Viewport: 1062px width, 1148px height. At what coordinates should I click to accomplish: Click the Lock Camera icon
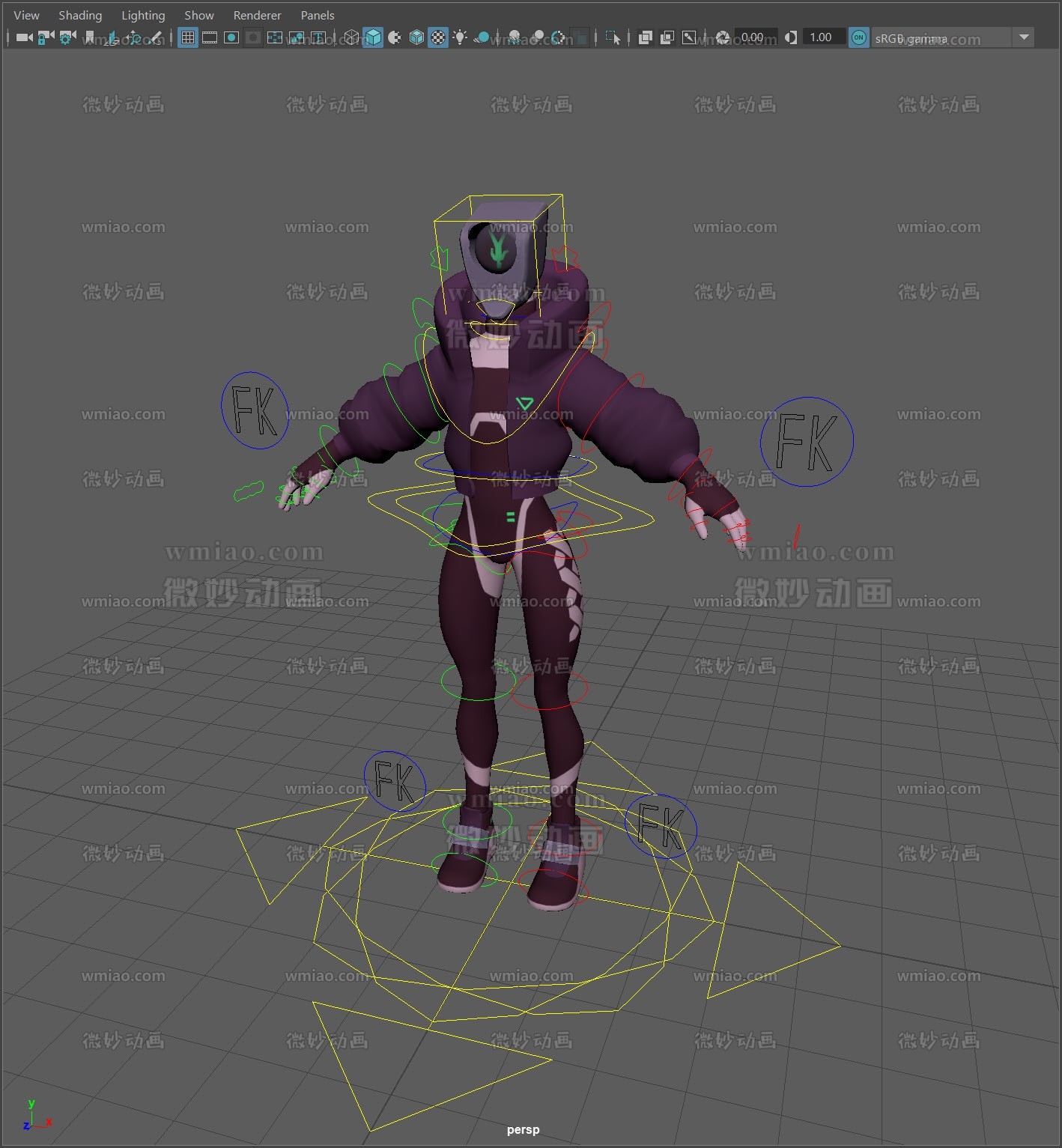tap(46, 37)
